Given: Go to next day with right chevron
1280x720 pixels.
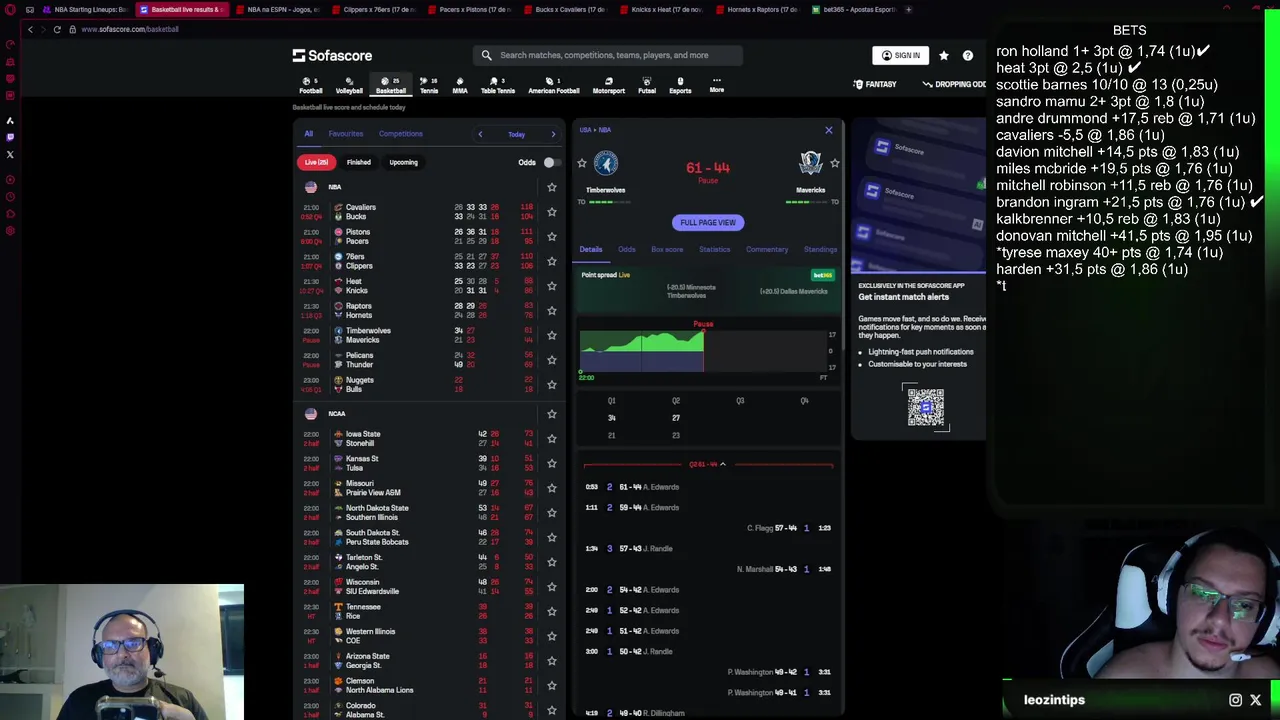Looking at the screenshot, I should pyautogui.click(x=553, y=134).
